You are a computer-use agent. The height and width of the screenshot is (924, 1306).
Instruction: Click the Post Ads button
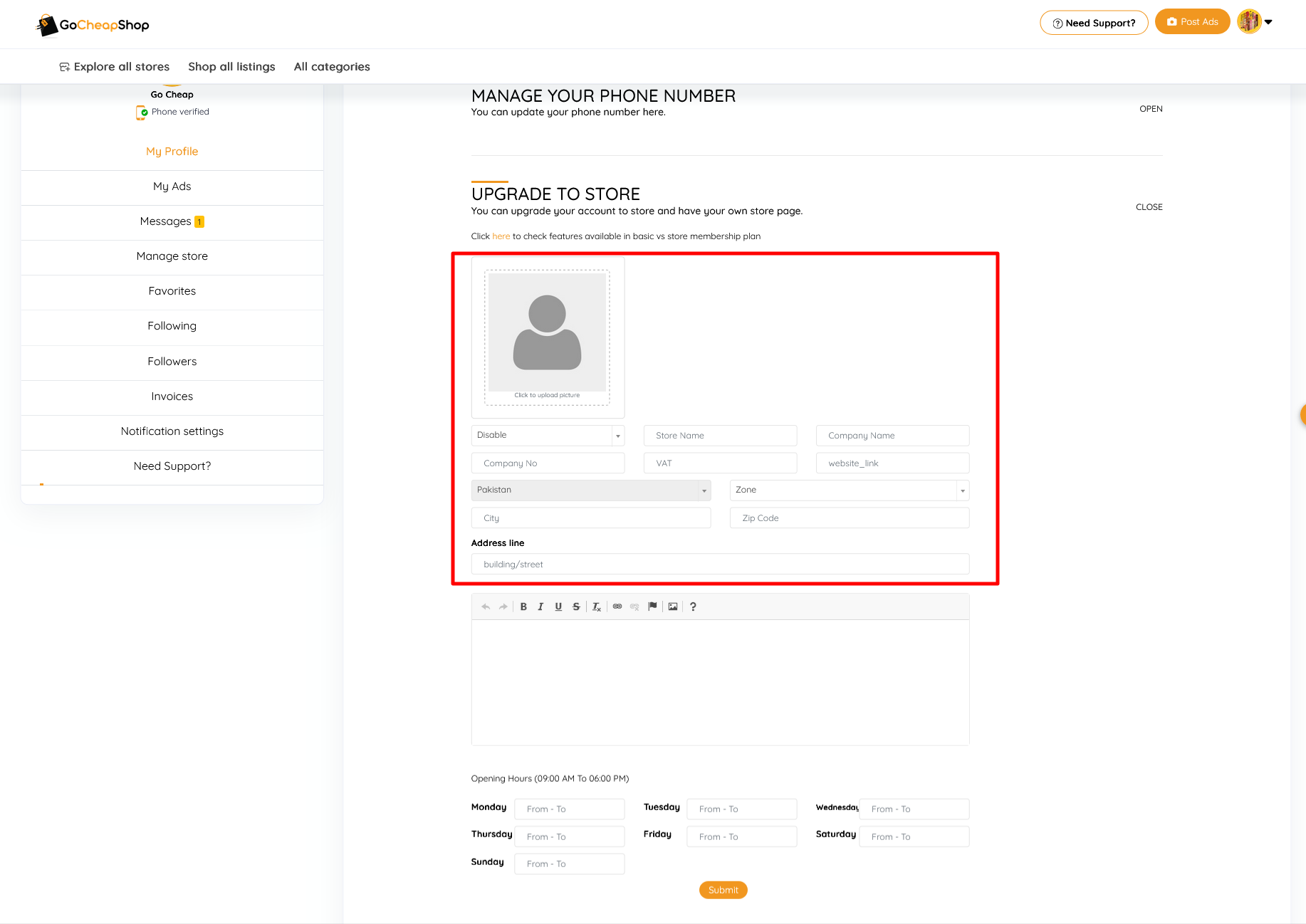1192,21
